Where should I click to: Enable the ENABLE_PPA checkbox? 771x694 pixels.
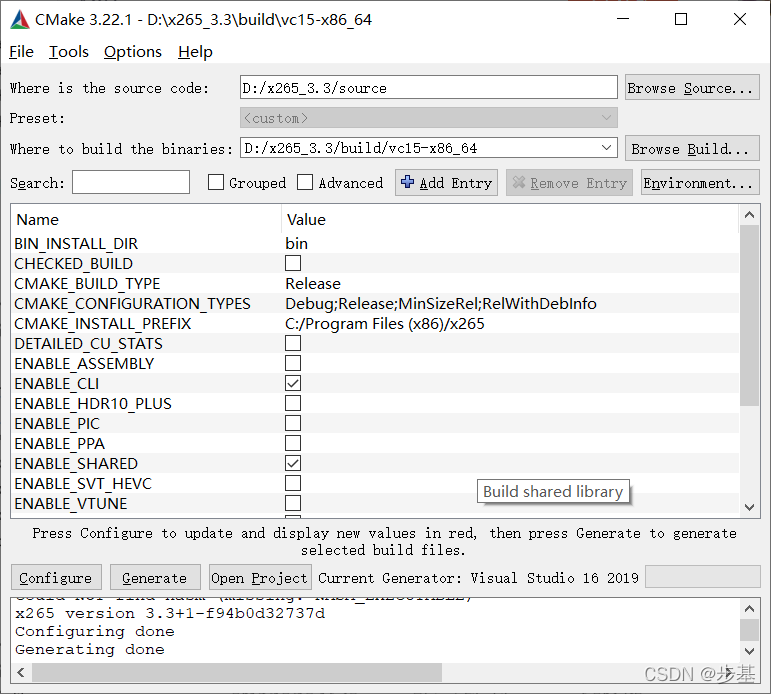click(x=293, y=443)
